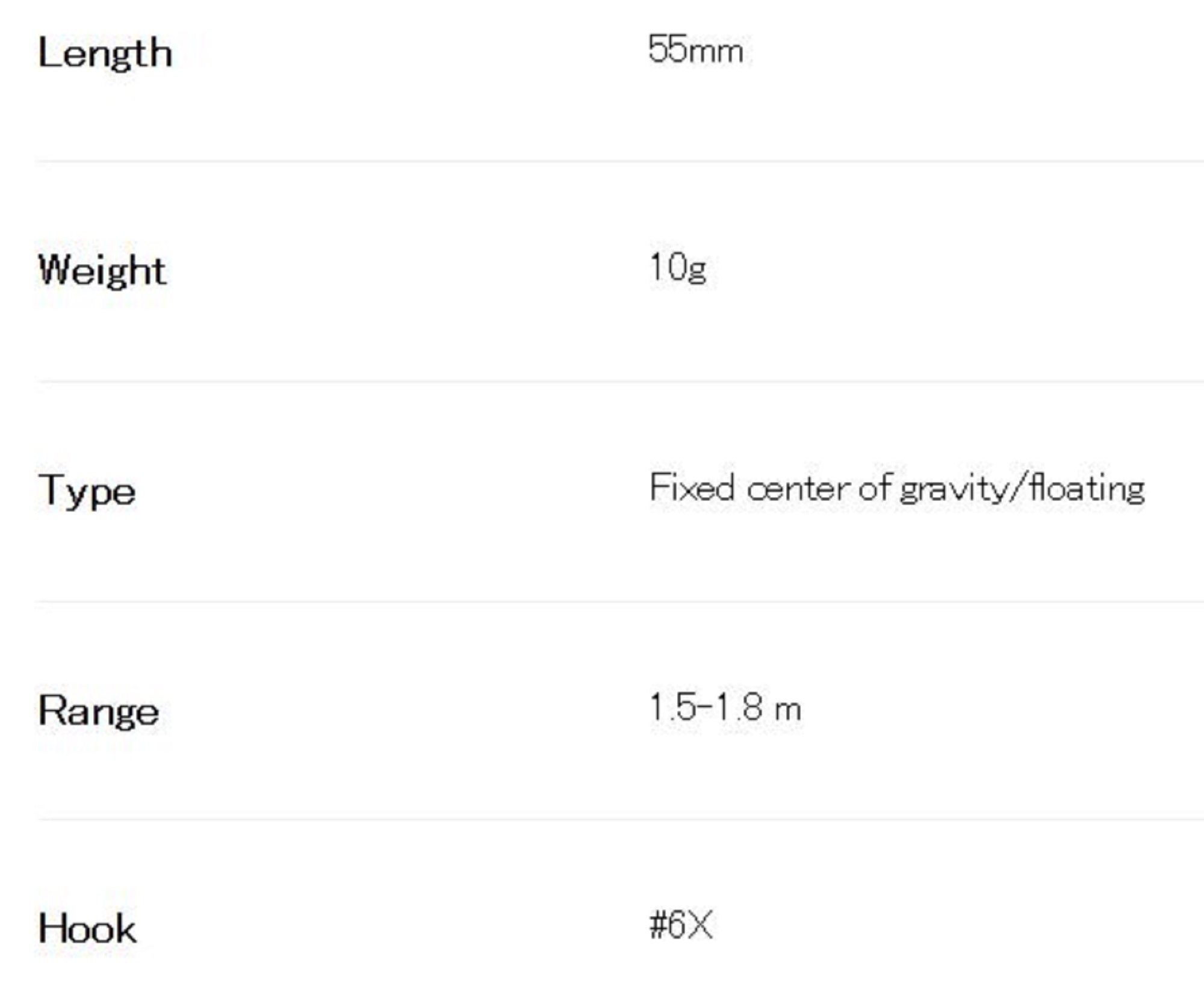Select the 10g weight value
The image size is (1204, 998).
click(x=678, y=268)
